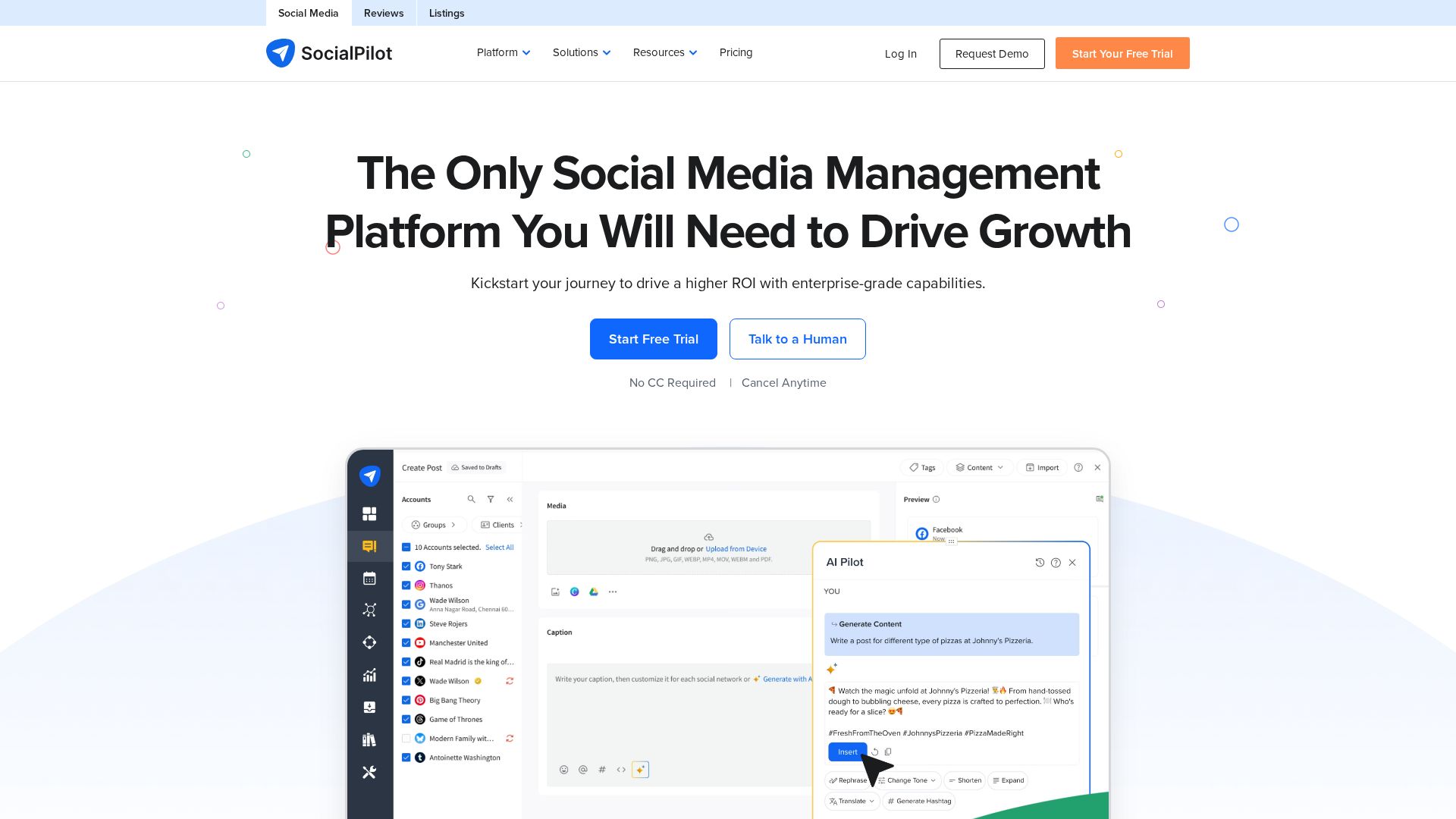
Task: Open the calendar icon in the sidebar
Action: point(369,578)
